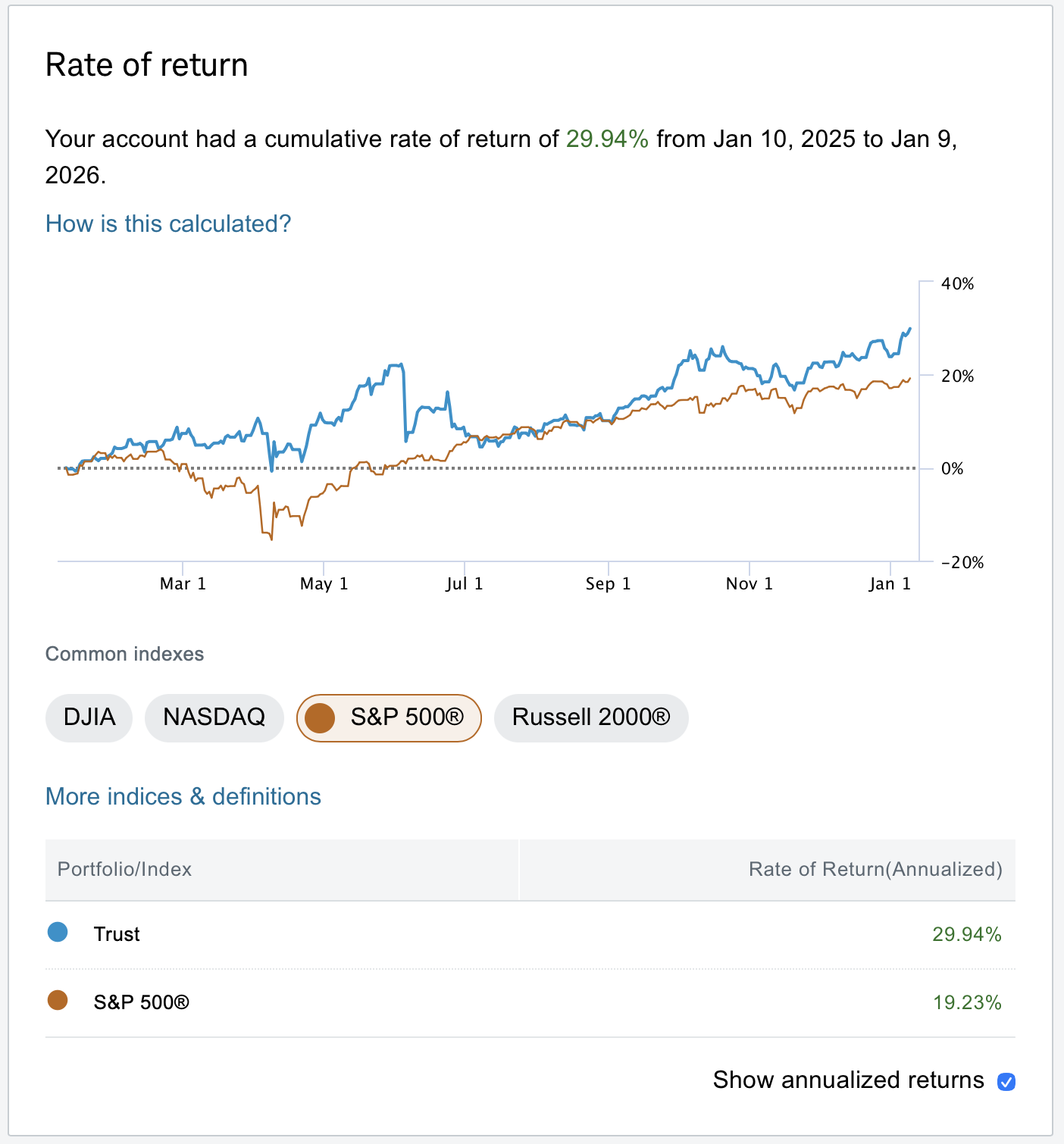Add Russell 2000® index to chart
Viewport: 1064px width, 1144px height.
[x=591, y=717]
